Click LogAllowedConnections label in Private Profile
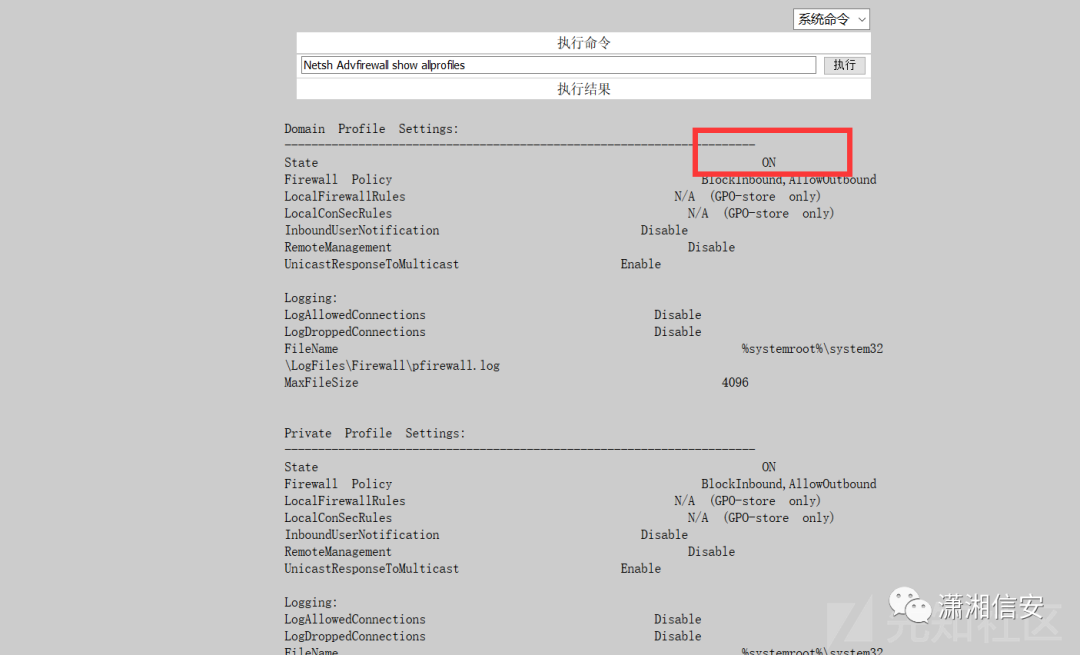This screenshot has height=655, width=1080. coord(355,619)
